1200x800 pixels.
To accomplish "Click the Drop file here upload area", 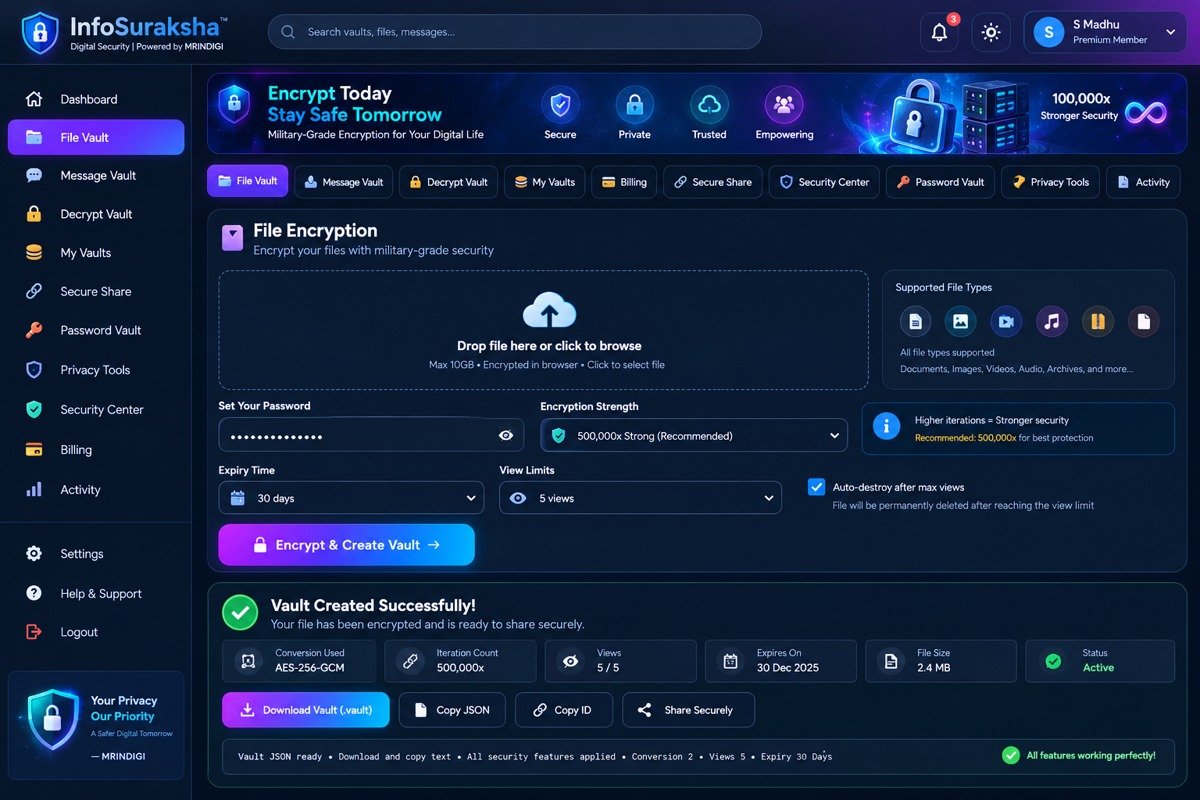I will coord(543,330).
